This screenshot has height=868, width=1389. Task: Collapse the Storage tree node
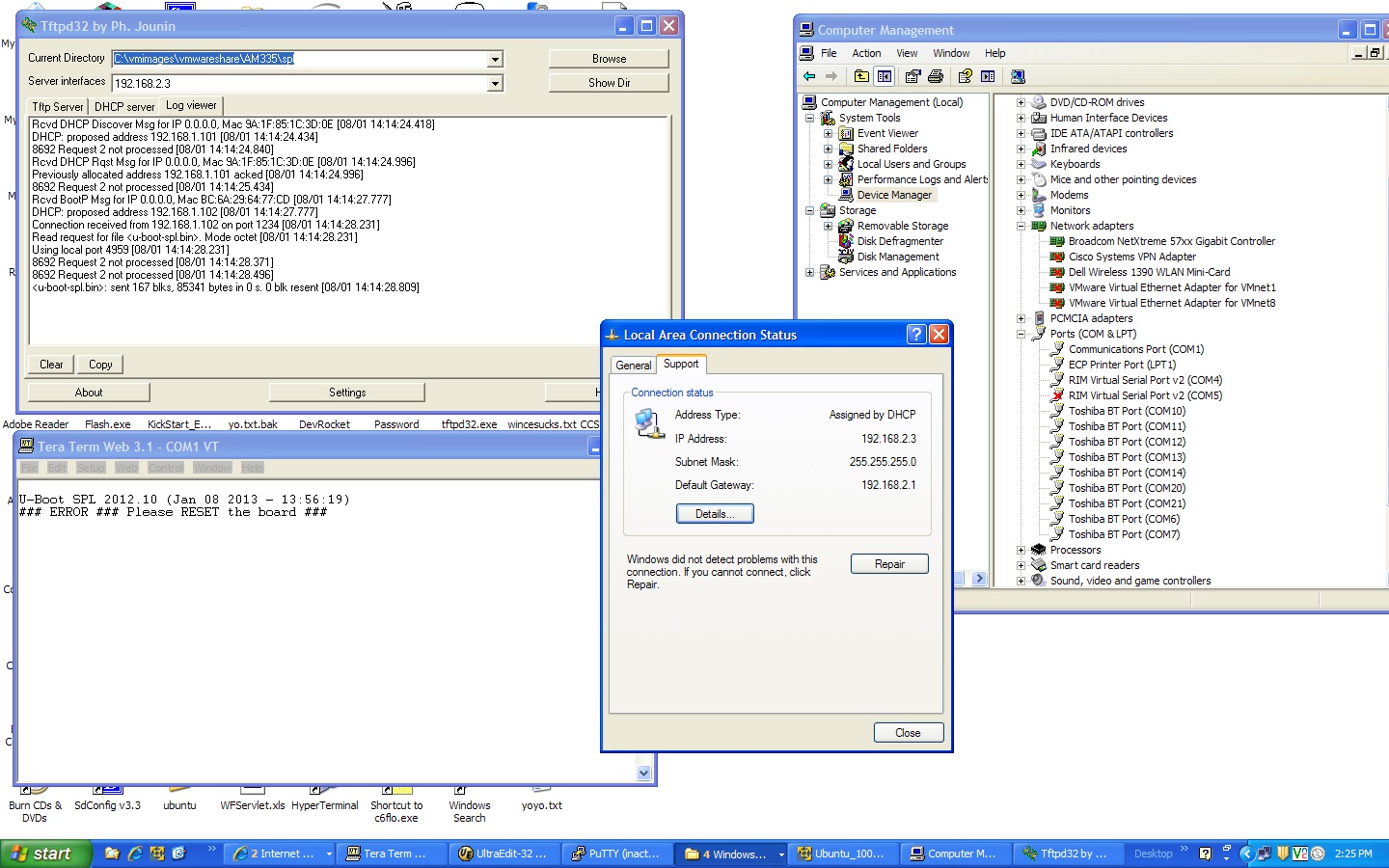tap(809, 210)
